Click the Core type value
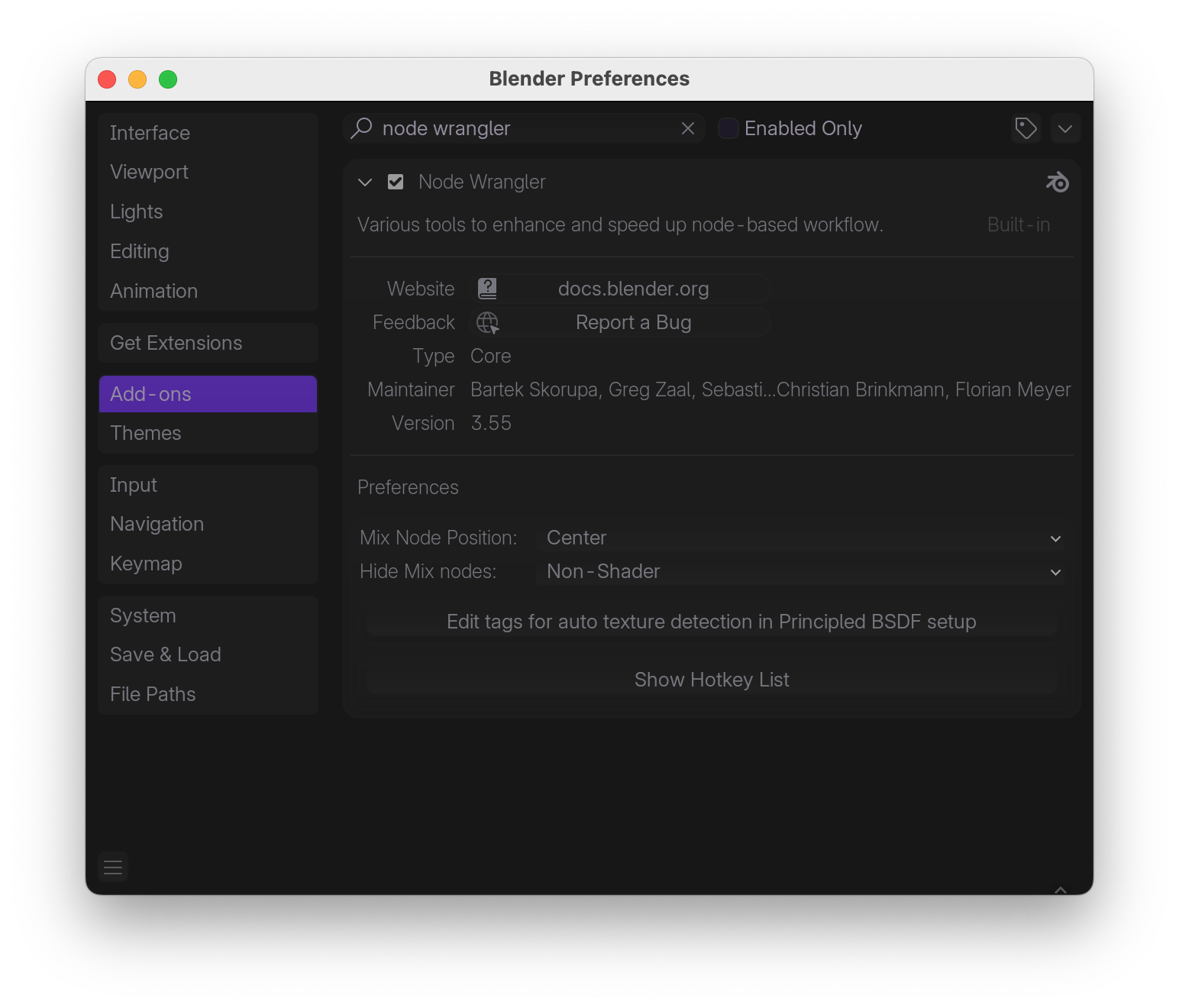The height and width of the screenshot is (1008, 1179). tap(491, 356)
